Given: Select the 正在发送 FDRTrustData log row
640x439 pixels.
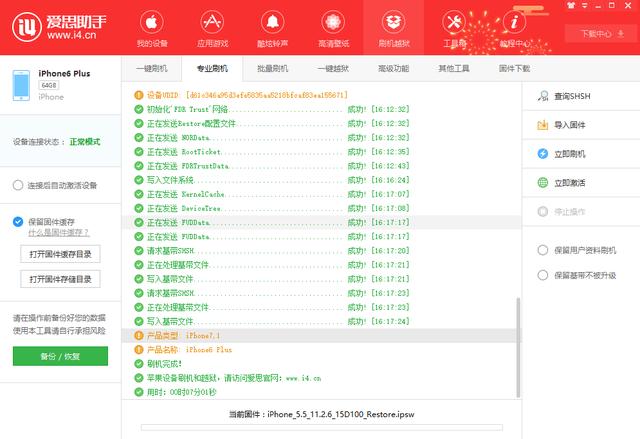Looking at the screenshot, I should tap(321, 166).
